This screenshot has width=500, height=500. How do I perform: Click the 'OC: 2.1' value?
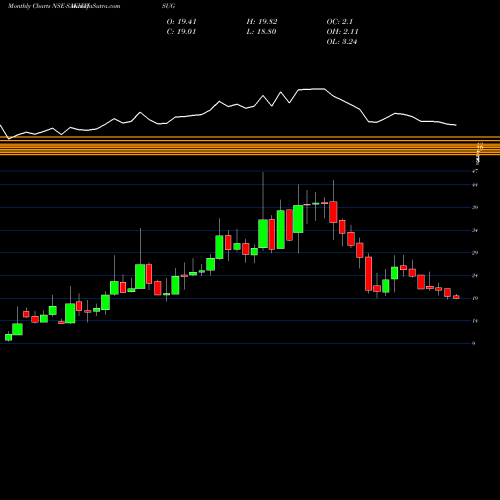coord(340,22)
